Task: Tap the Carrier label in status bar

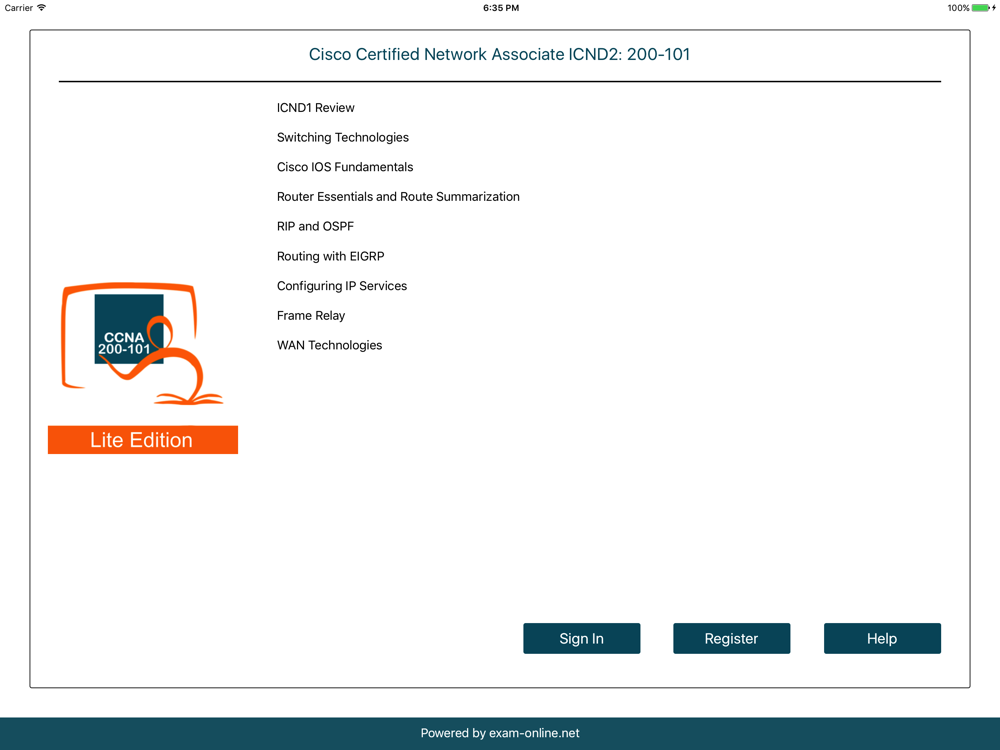Action: [x=19, y=8]
